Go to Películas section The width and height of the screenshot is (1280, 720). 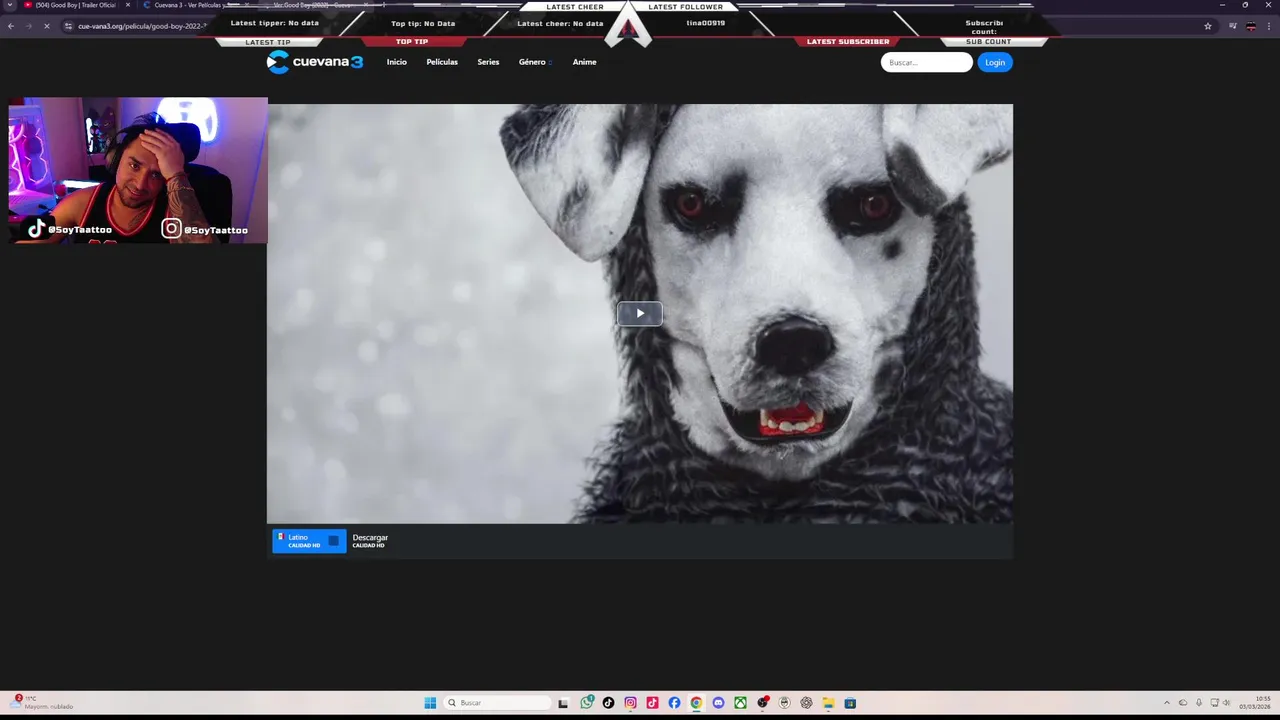(442, 62)
